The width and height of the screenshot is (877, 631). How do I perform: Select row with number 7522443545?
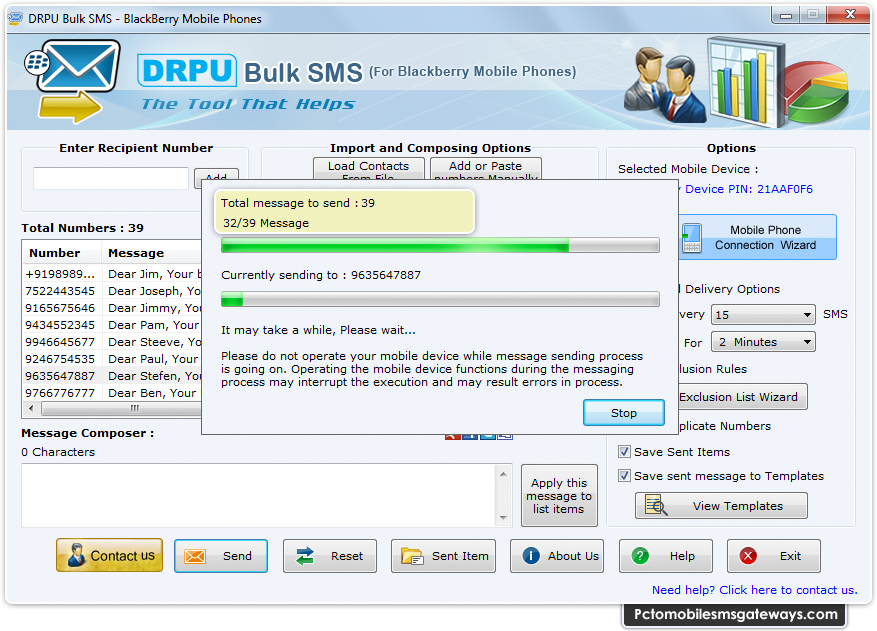click(x=112, y=291)
